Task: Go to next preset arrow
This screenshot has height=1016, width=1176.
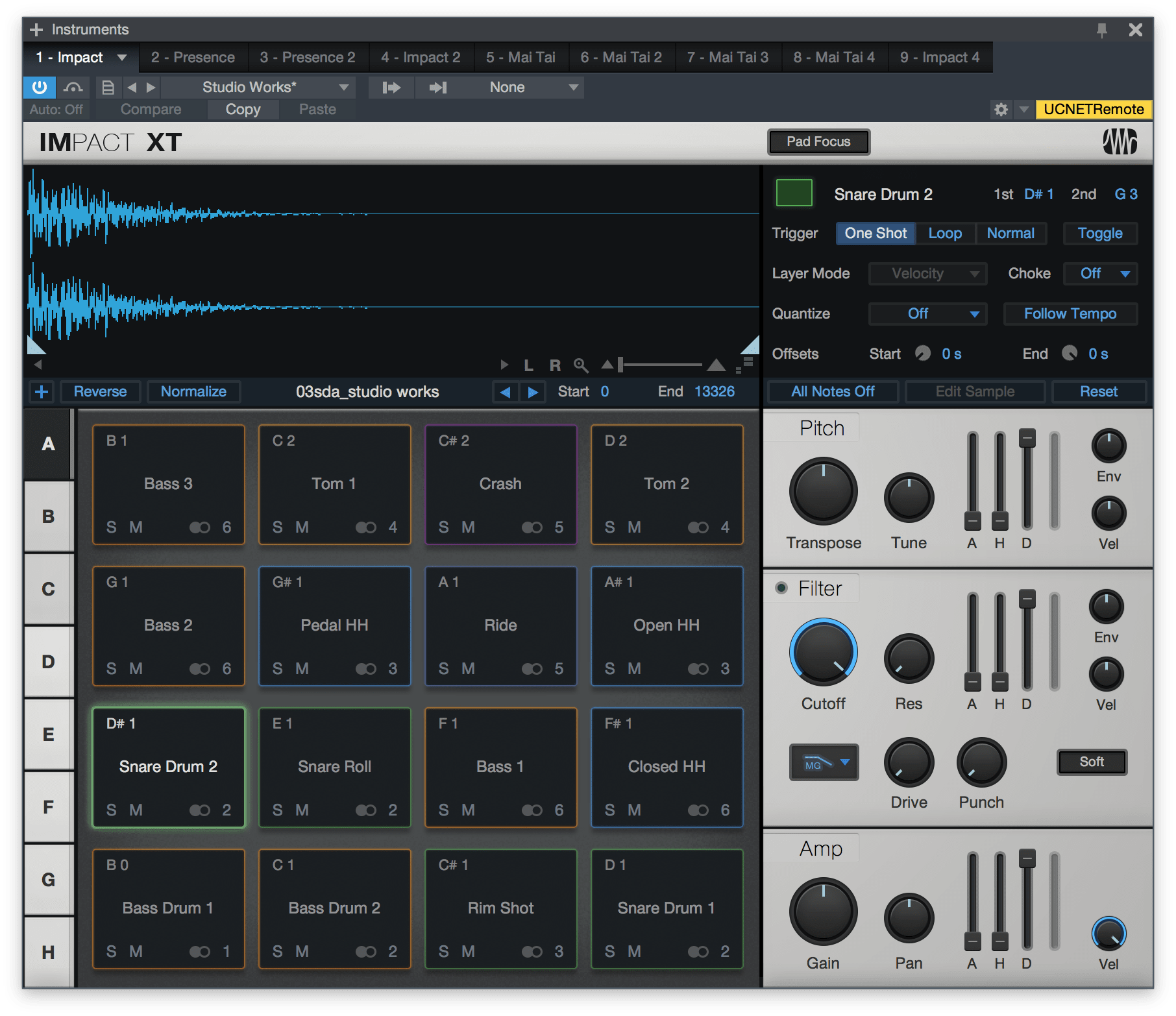Action: point(151,87)
